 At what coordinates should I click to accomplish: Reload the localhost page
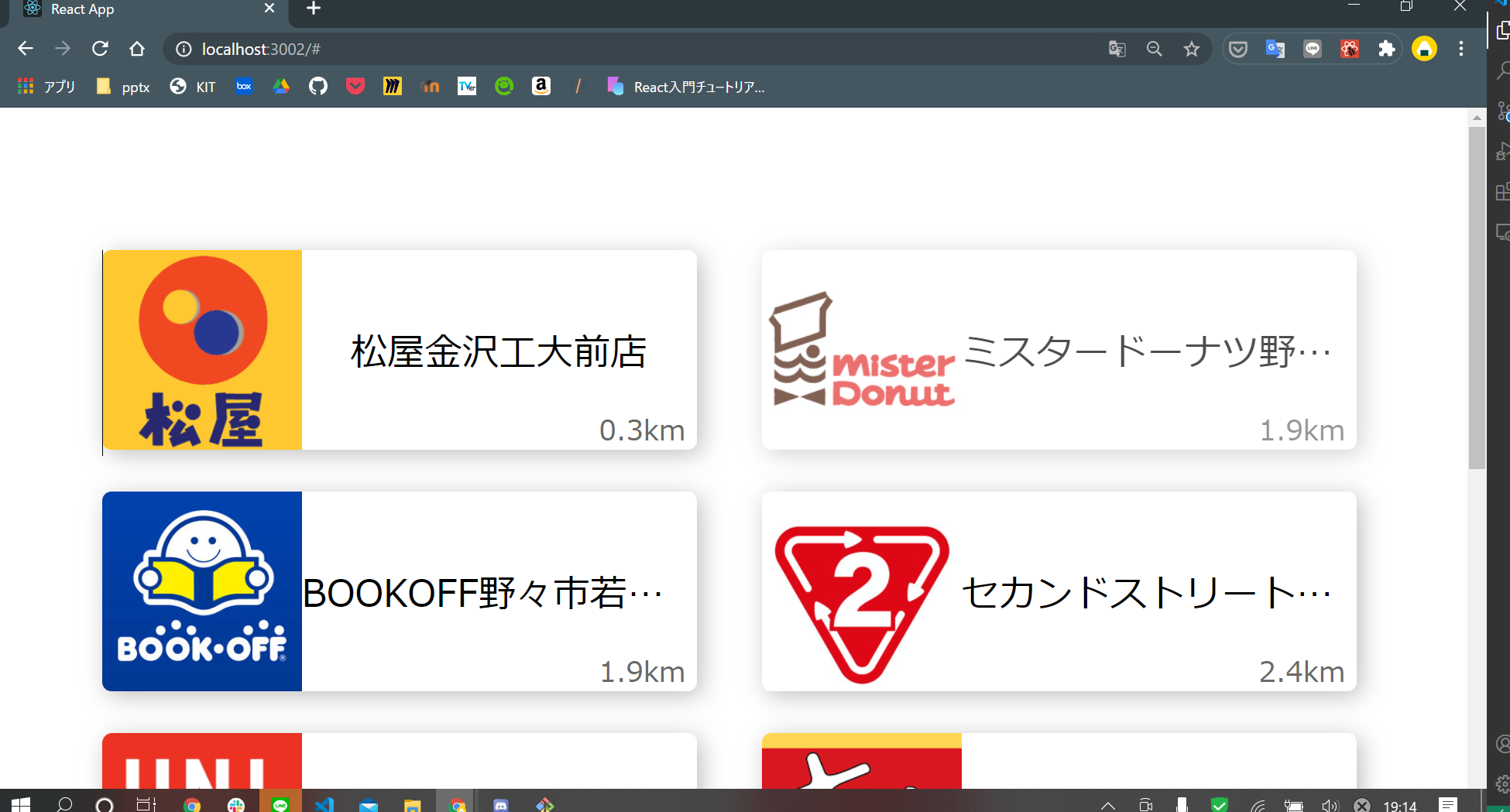tap(100, 49)
